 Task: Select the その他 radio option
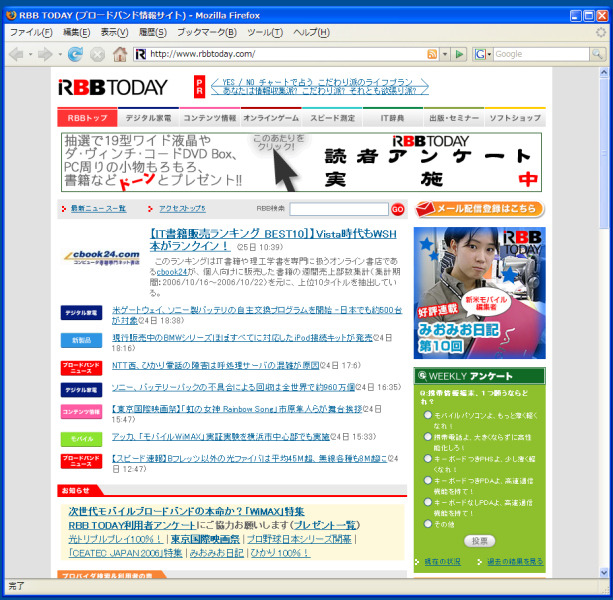[428, 524]
